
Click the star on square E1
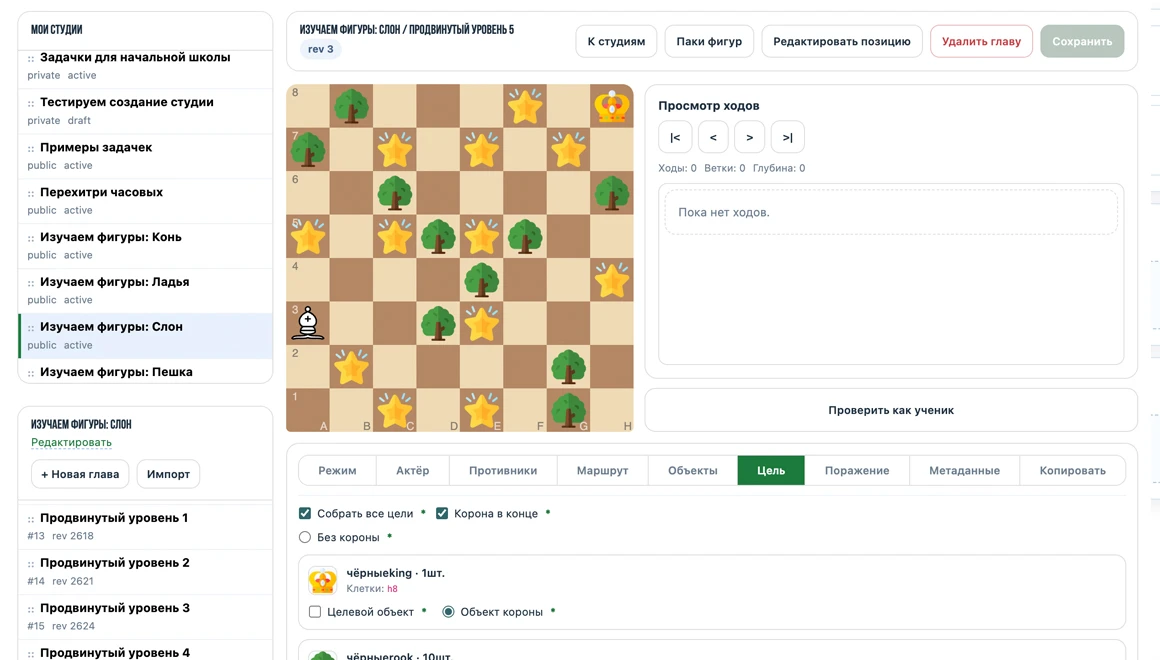tap(482, 411)
